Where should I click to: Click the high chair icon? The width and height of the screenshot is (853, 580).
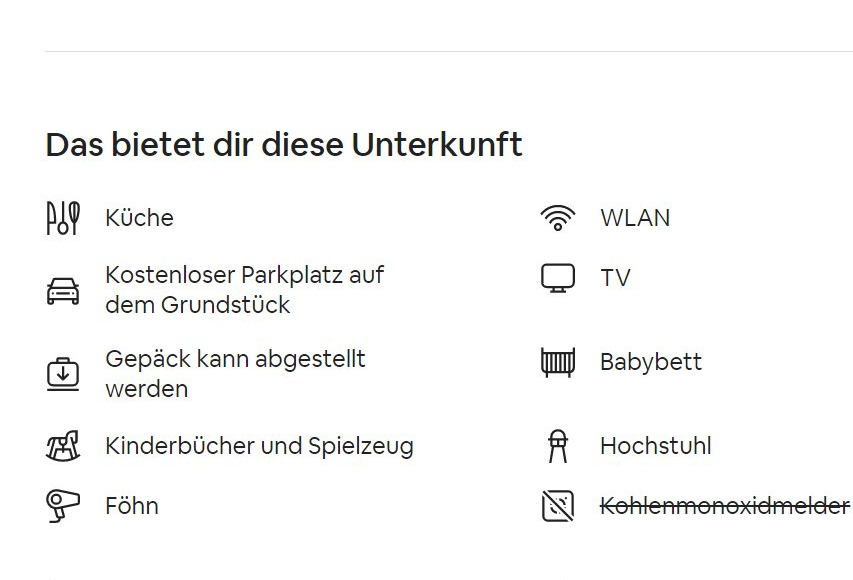point(557,446)
